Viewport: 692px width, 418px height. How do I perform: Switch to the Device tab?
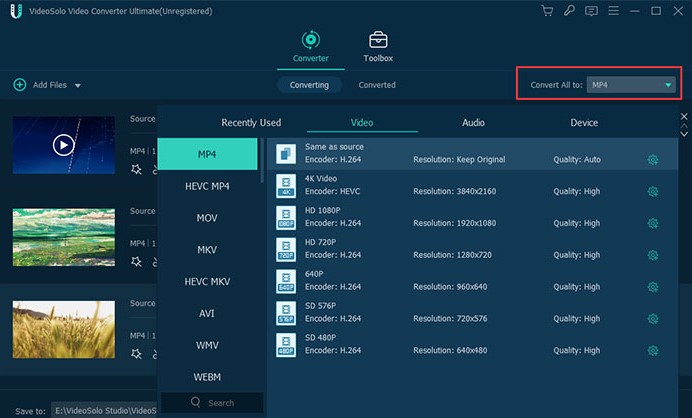click(x=584, y=123)
